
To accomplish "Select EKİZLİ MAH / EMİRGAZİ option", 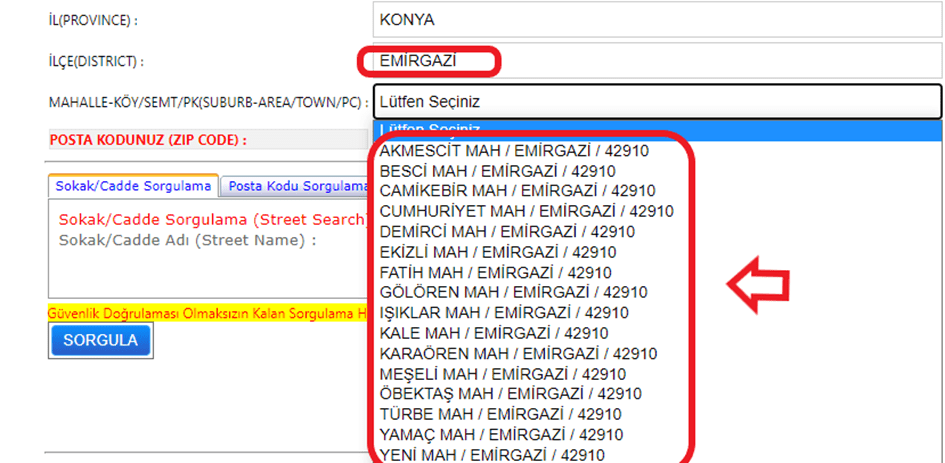I will coord(498,252).
